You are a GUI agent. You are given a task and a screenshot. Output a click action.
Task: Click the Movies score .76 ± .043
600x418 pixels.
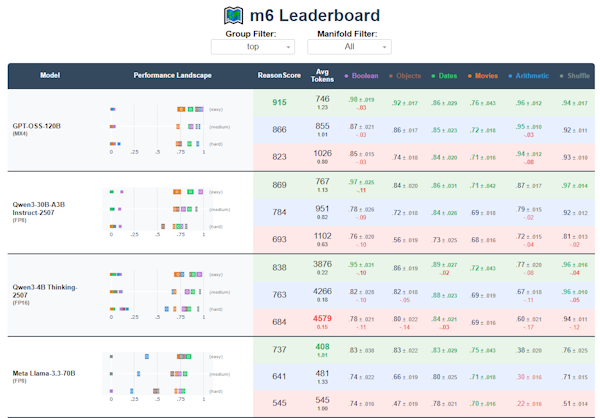pos(482,103)
